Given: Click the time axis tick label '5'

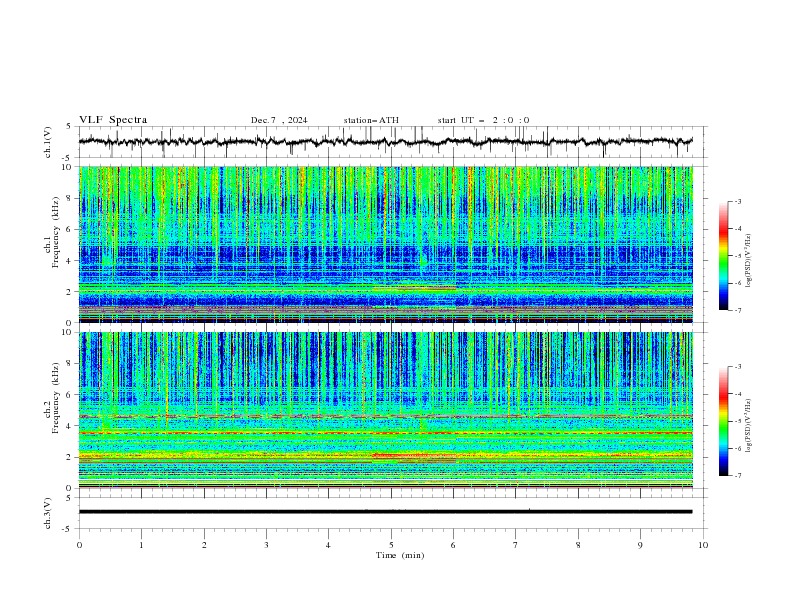Looking at the screenshot, I should (391, 545).
